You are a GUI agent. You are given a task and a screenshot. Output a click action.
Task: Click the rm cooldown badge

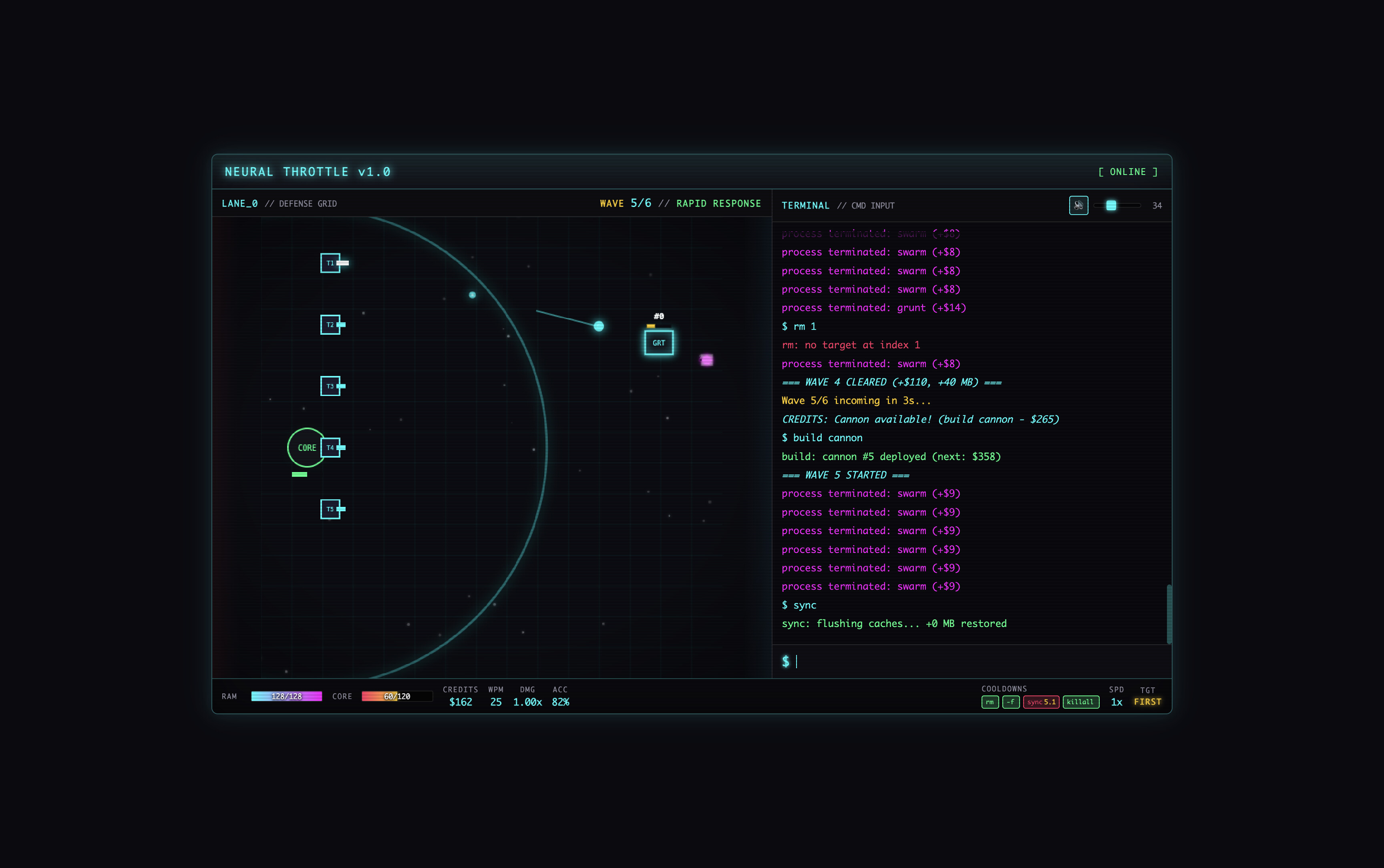point(990,702)
